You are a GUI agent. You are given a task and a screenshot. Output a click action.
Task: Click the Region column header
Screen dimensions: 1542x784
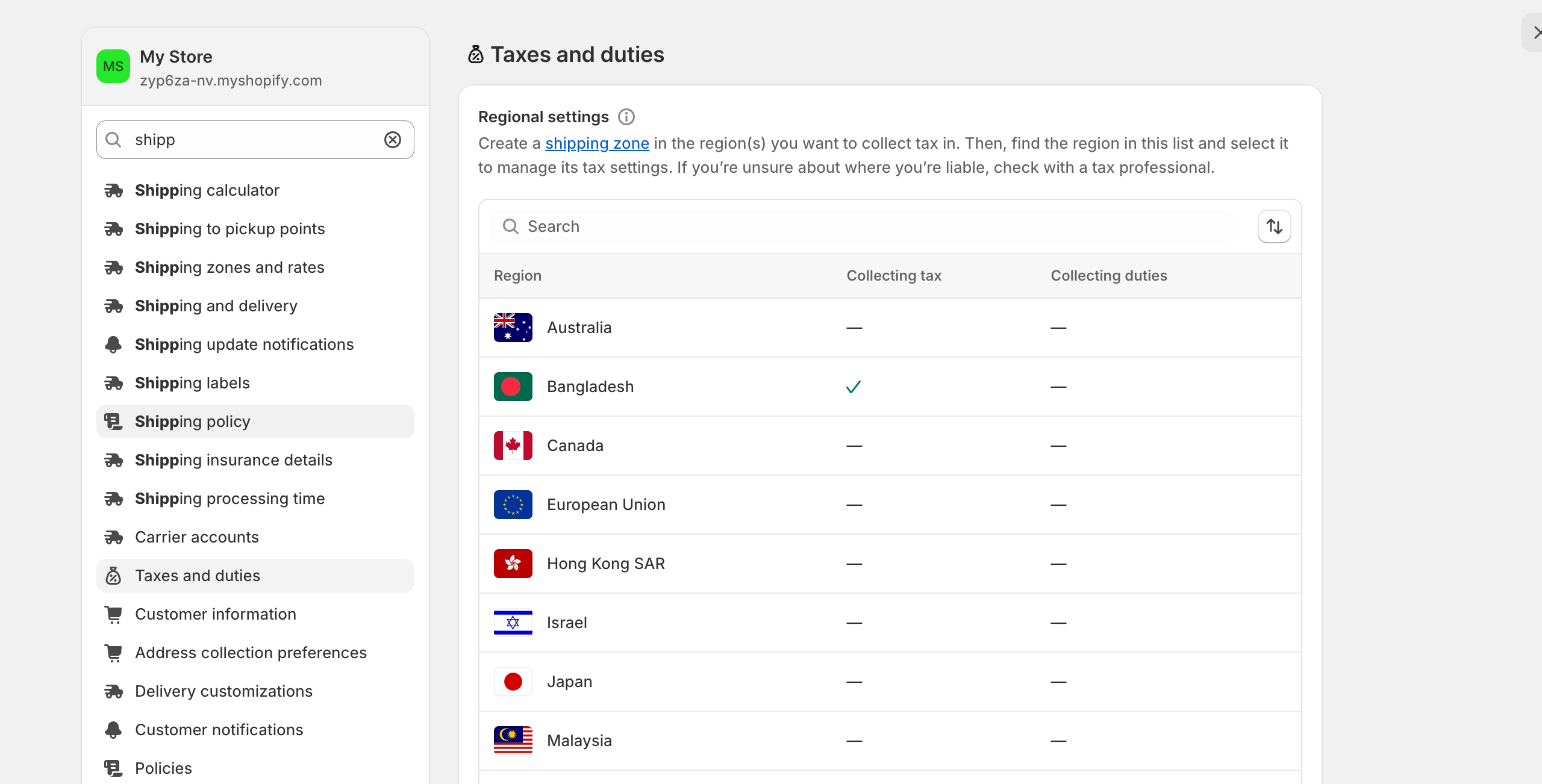click(x=517, y=276)
